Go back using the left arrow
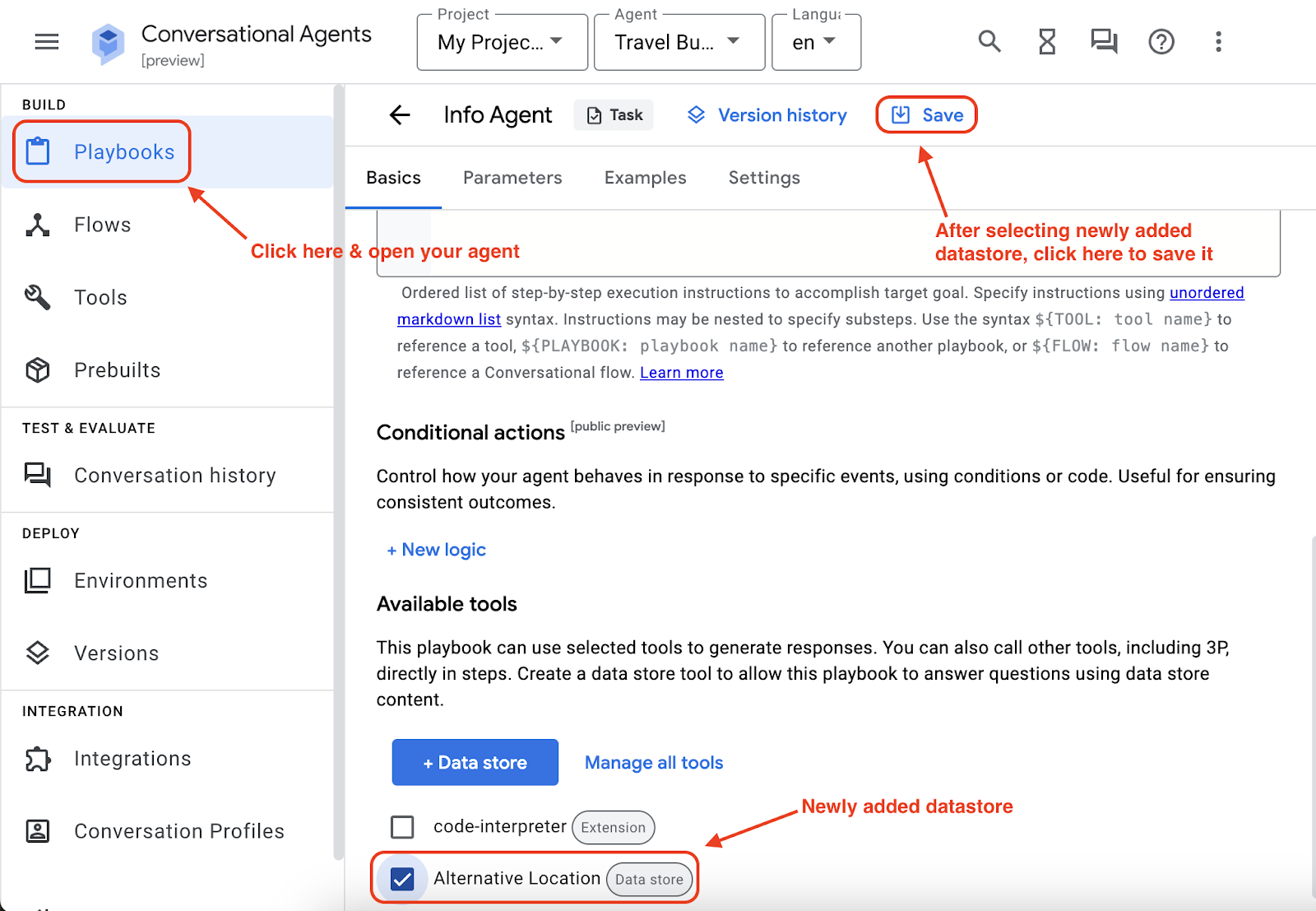Image resolution: width=1316 pixels, height=911 pixels. (400, 115)
